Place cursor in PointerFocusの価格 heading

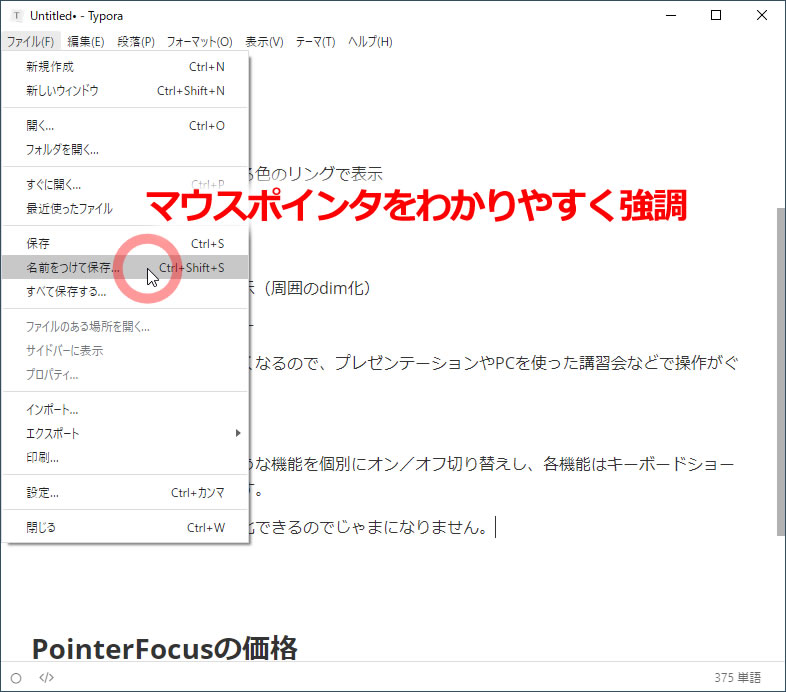(164, 648)
